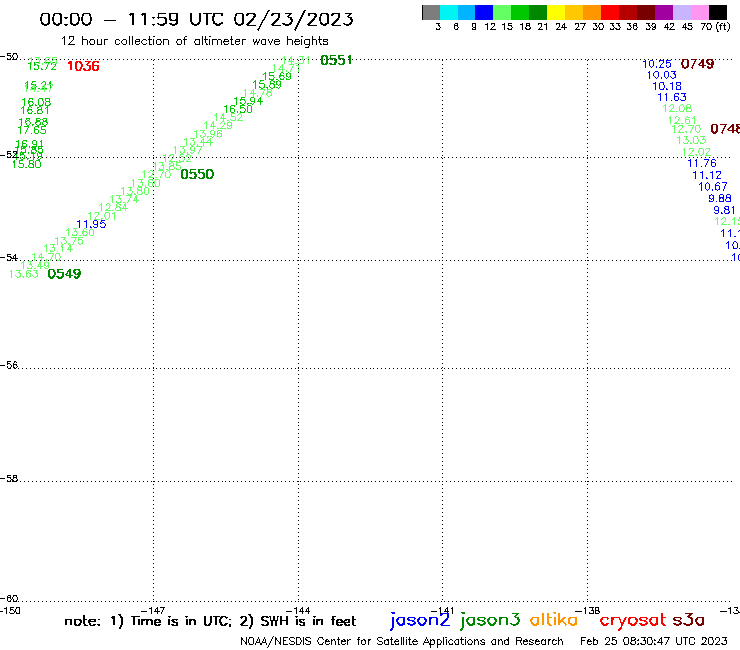This screenshot has width=740, height=650.
Task: Click the blue '11.95' wave height value
Action: click(91, 224)
